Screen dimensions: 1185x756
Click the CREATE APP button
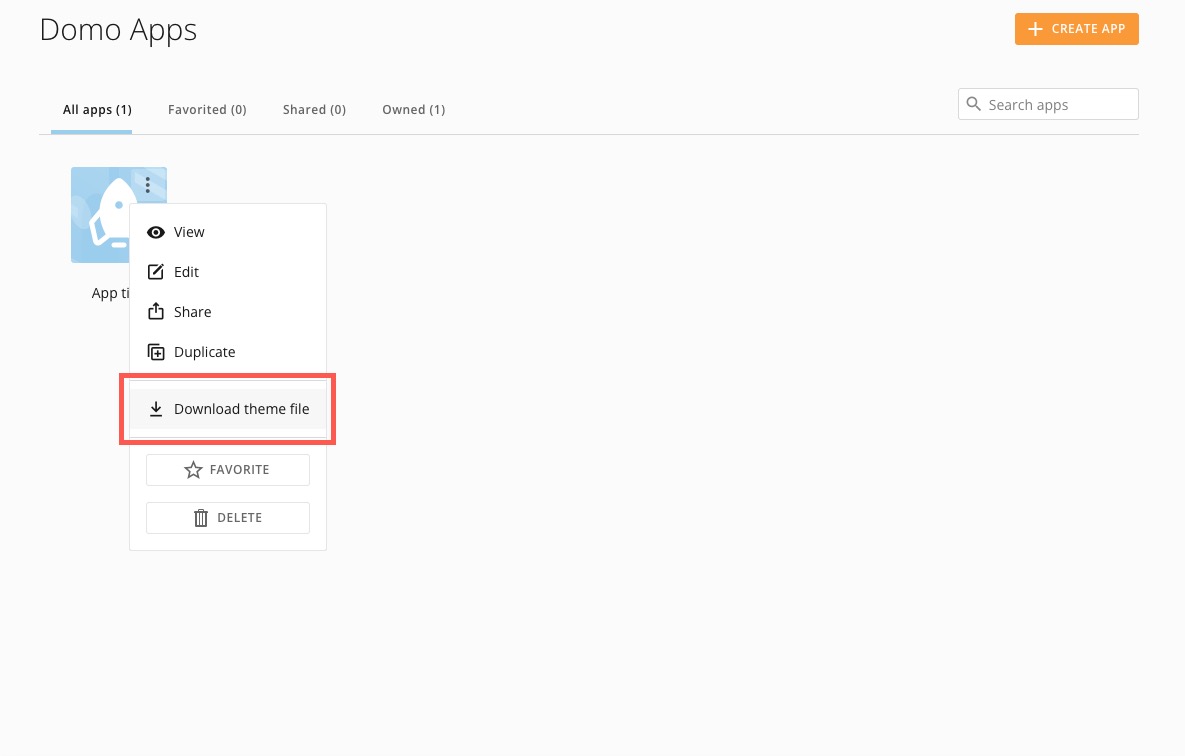(1076, 29)
